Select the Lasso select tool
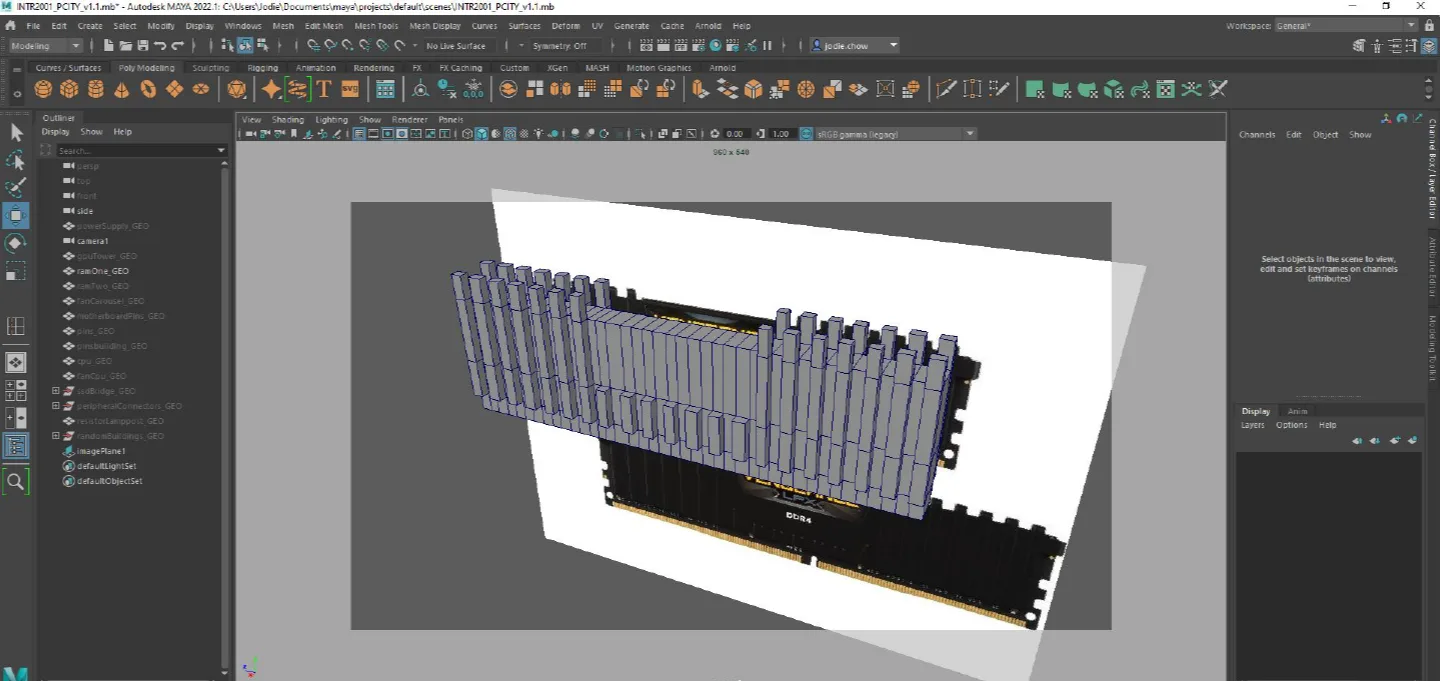 coord(16,160)
